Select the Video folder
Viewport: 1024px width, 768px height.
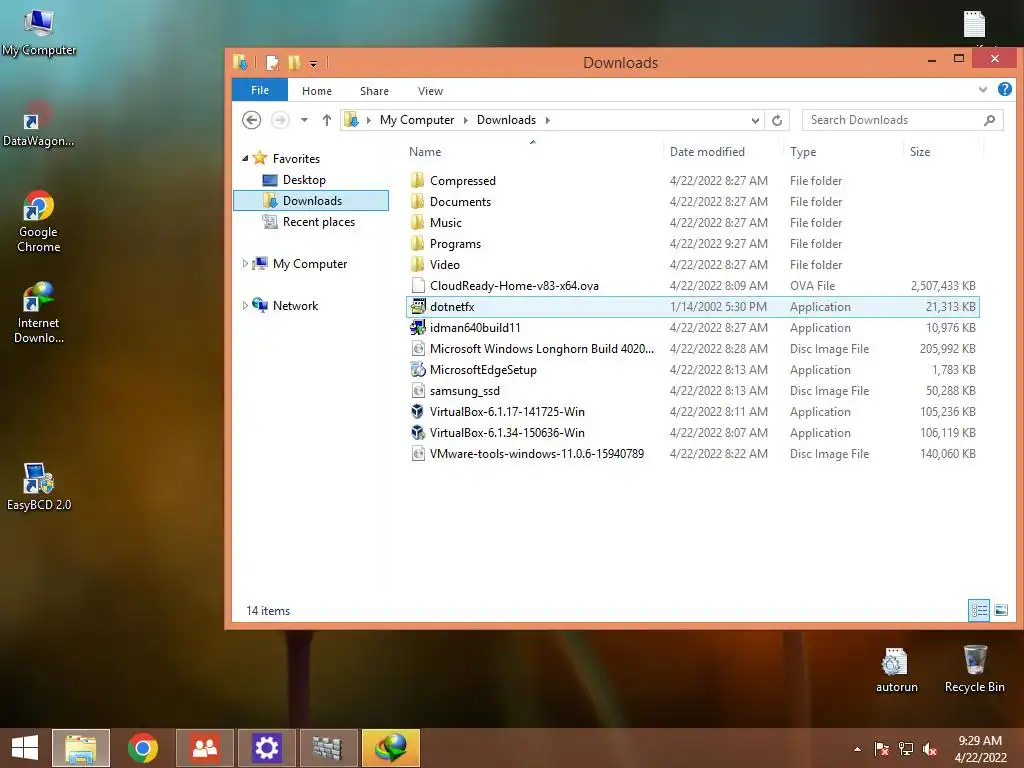(x=692, y=264)
